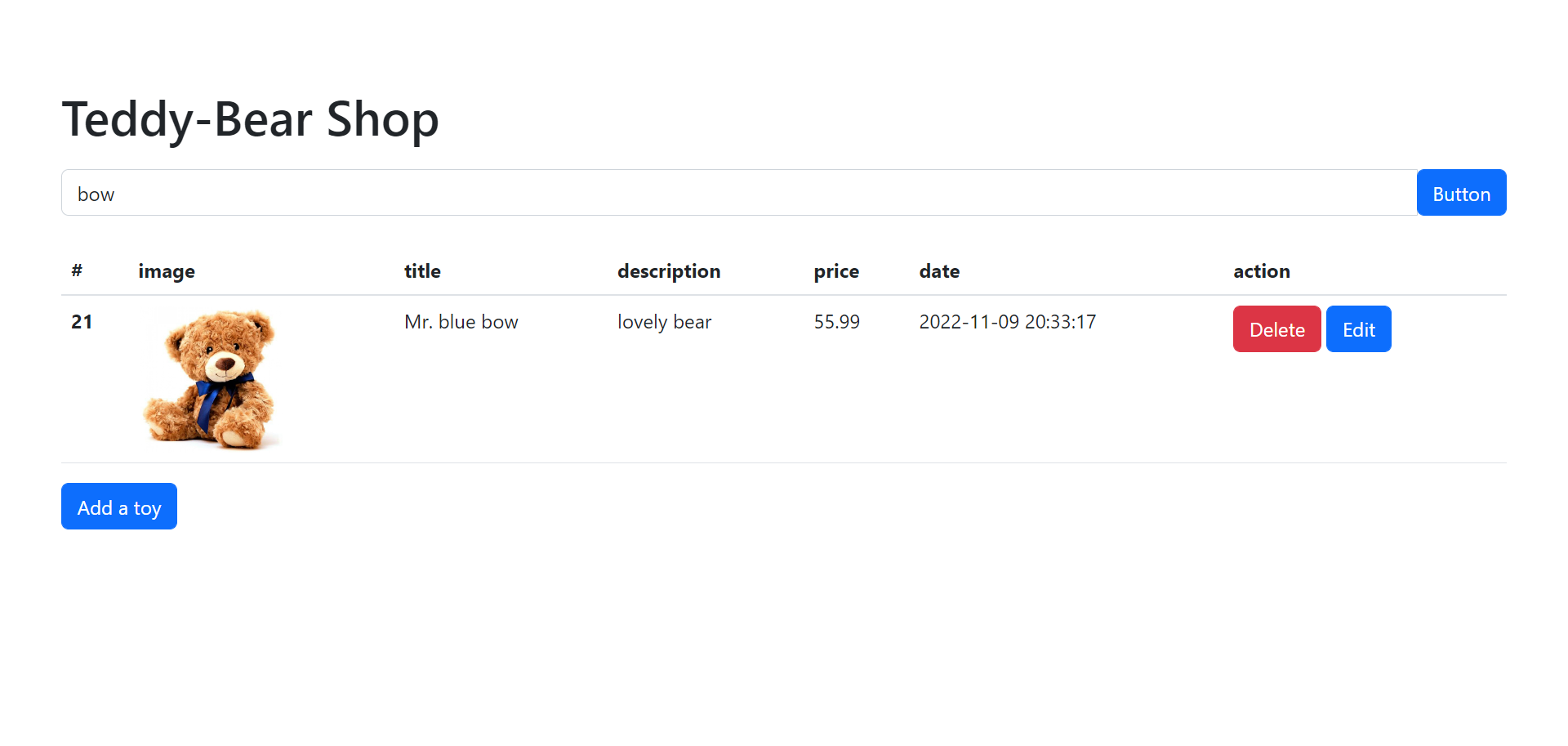Click the Add a toy button

[118, 507]
